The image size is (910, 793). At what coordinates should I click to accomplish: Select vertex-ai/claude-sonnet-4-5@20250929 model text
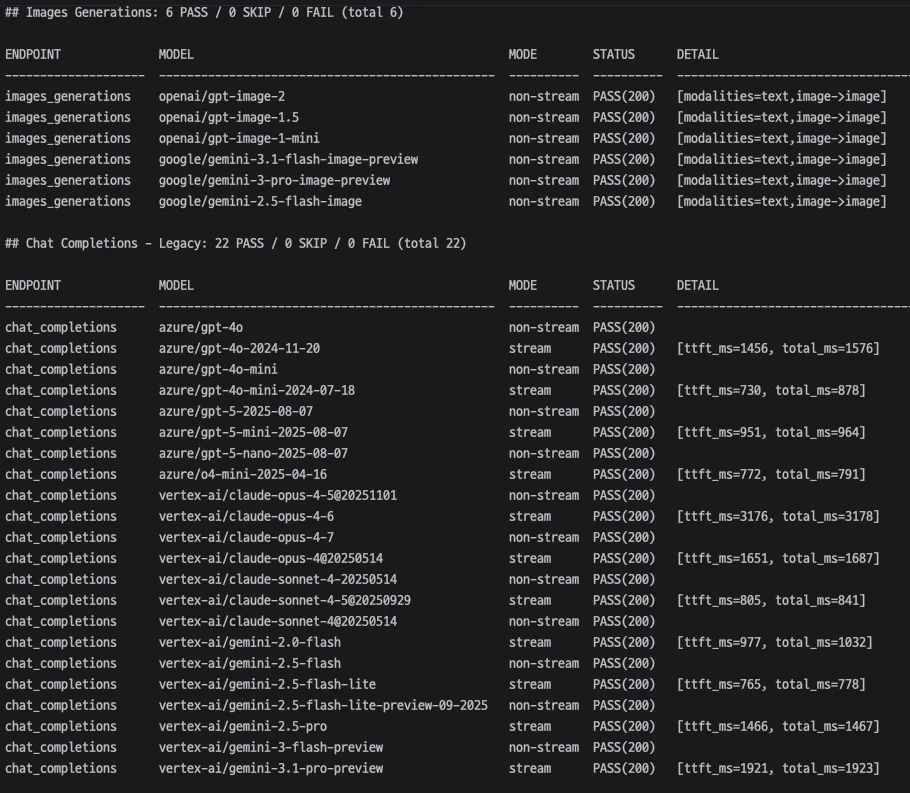pyautogui.click(x=285, y=600)
